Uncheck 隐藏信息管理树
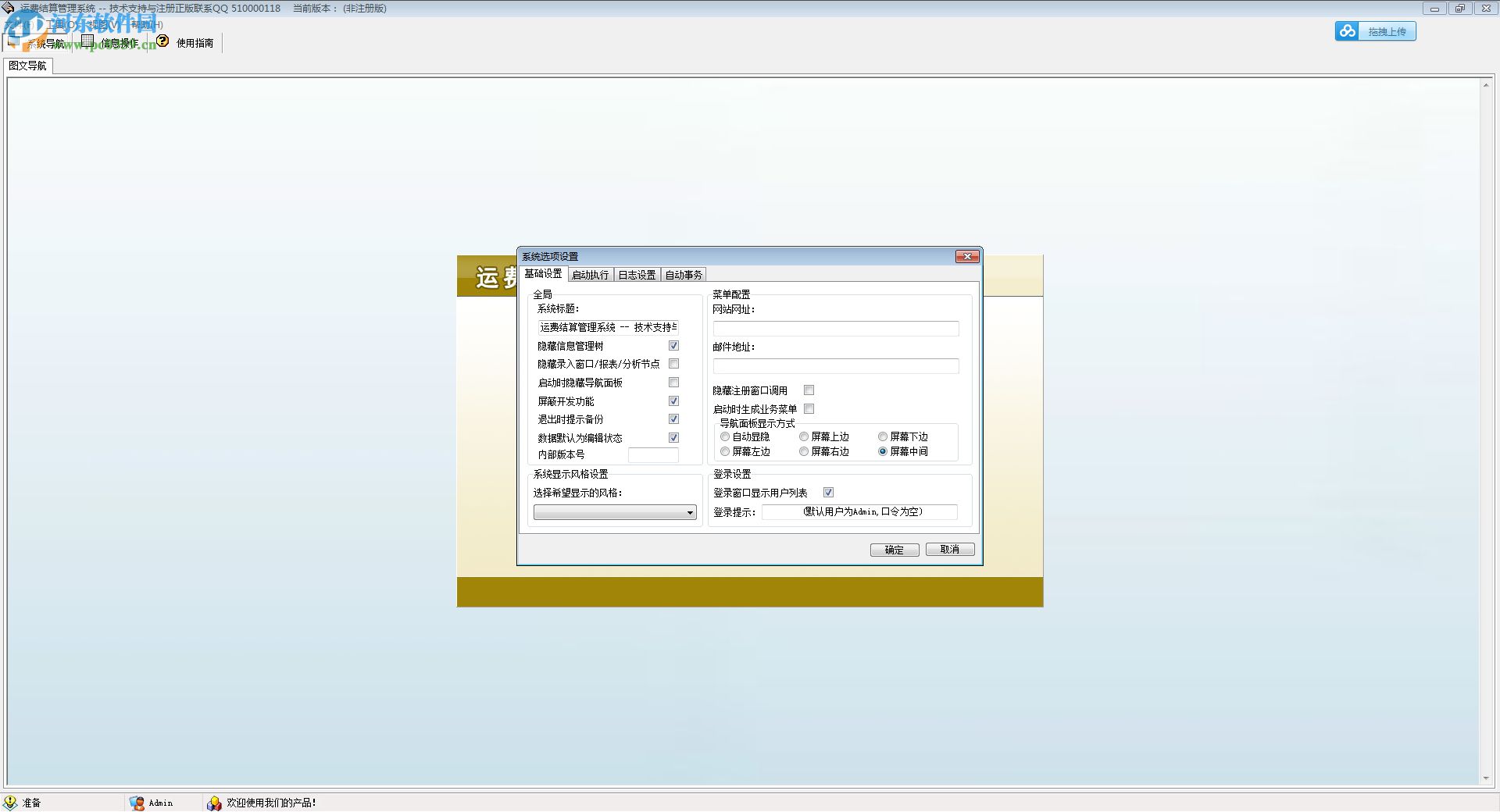Viewport: 1500px width, 812px height. coord(673,345)
